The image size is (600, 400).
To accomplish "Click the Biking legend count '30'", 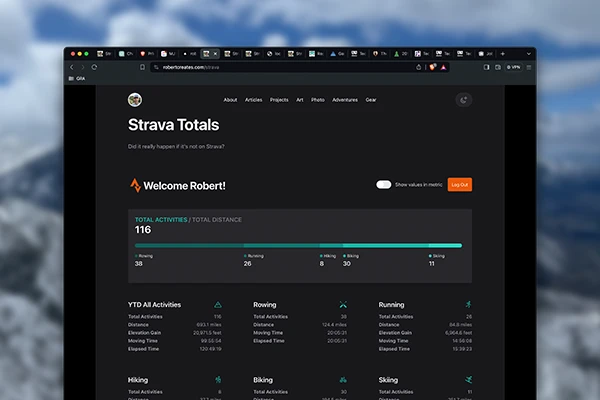I will [x=347, y=264].
